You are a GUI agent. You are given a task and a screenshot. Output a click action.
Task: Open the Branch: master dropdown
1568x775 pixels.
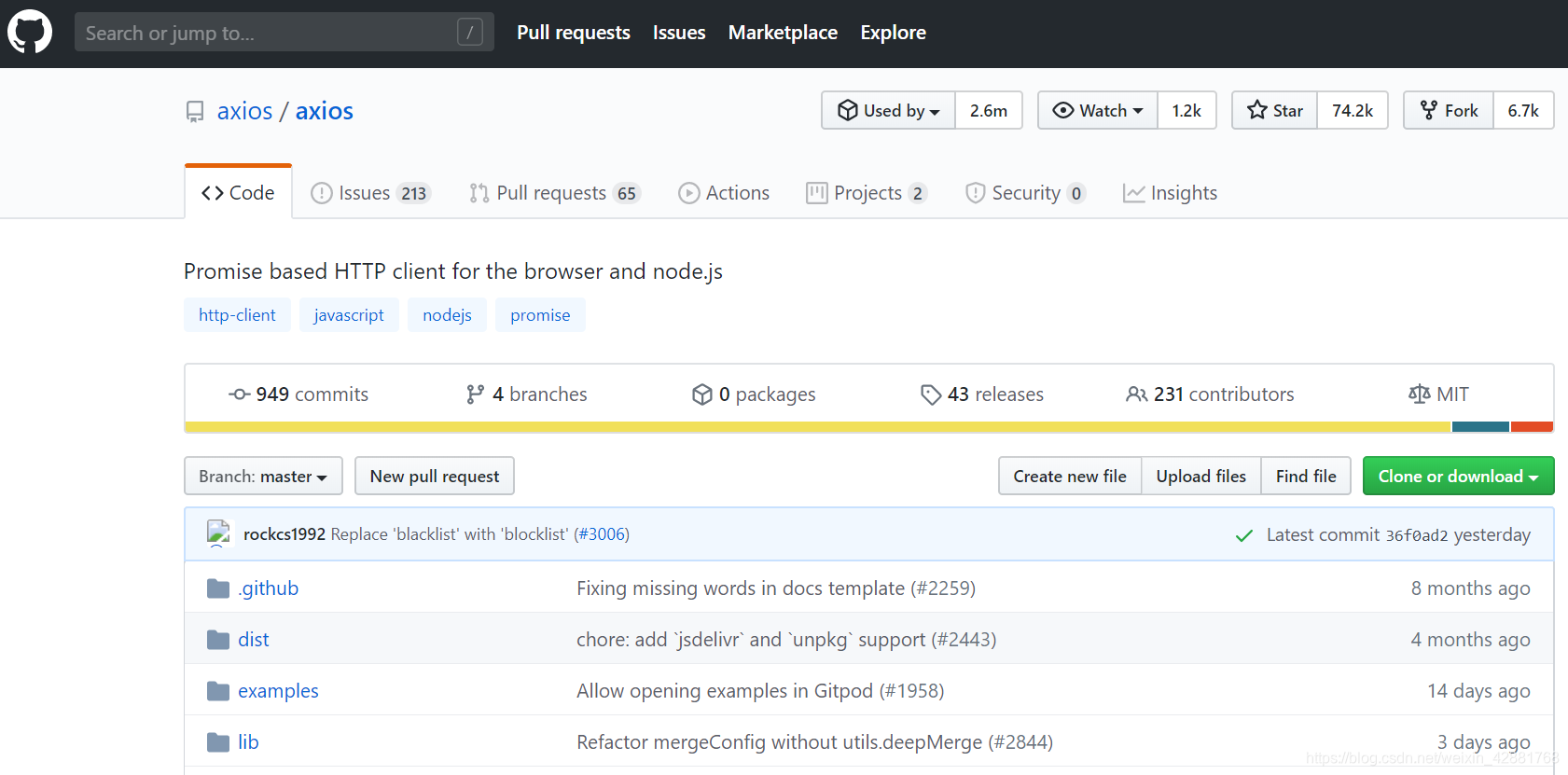263,476
